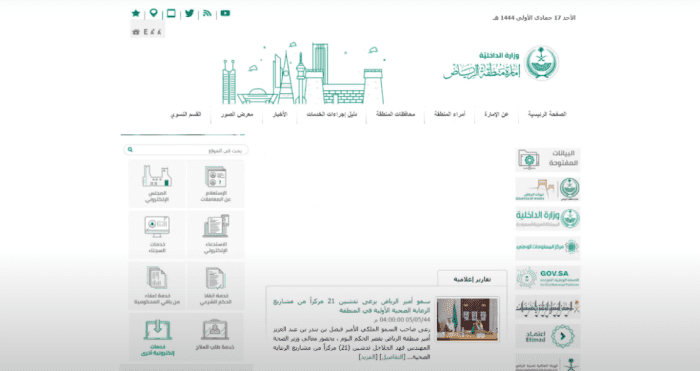Open the green news headline link

(352, 306)
